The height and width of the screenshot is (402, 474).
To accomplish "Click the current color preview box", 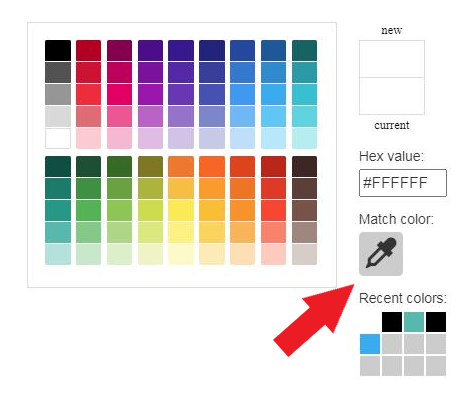I will click(392, 96).
